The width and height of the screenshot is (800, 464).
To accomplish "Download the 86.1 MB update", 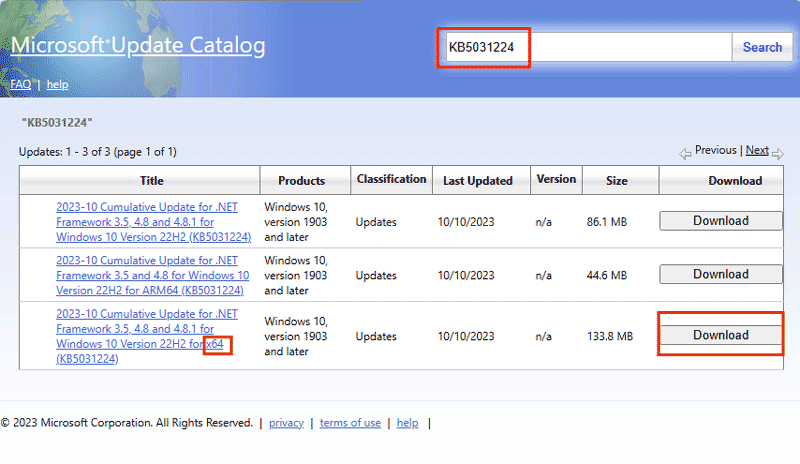I will 720,221.
